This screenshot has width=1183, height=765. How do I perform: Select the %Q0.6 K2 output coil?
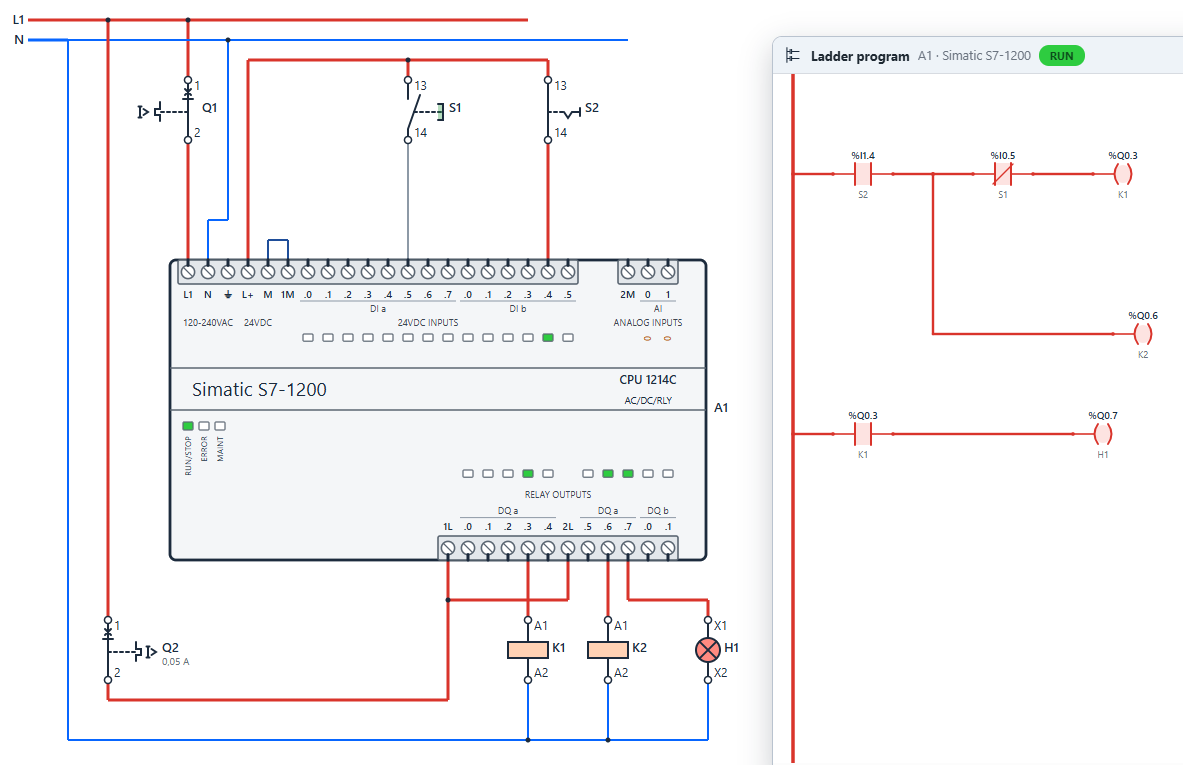pyautogui.click(x=1142, y=333)
